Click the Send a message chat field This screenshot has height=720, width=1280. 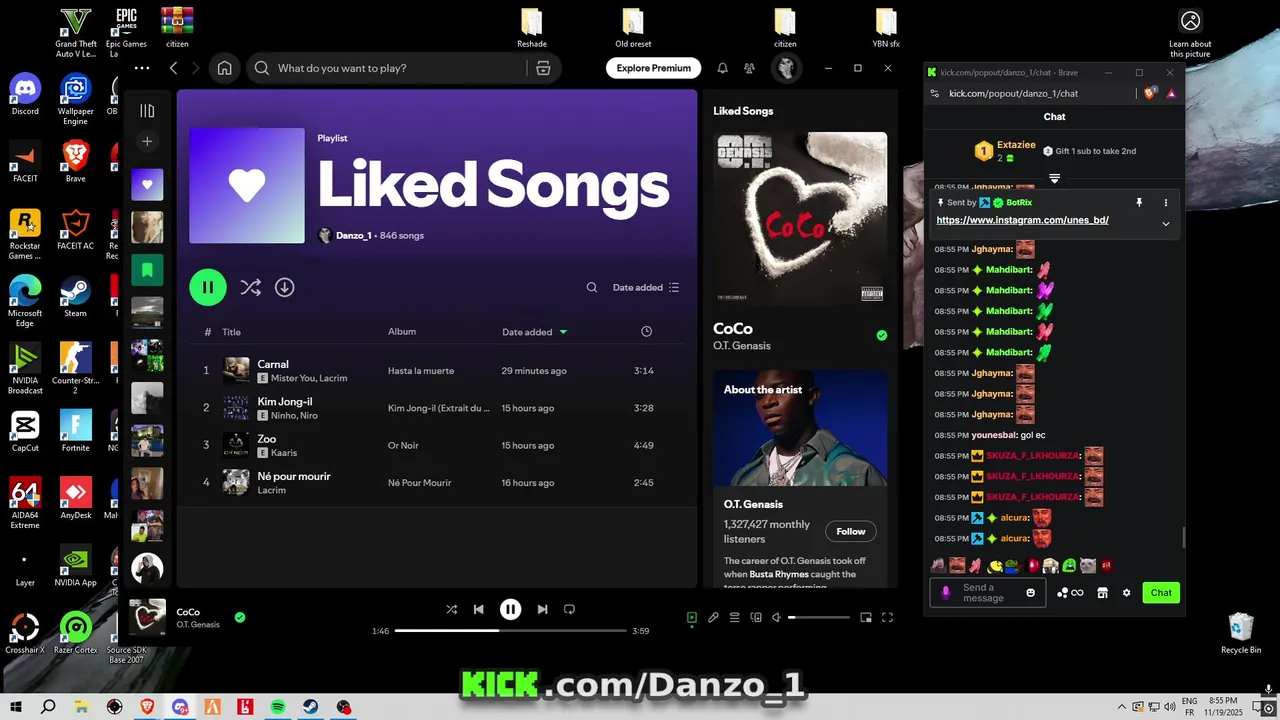point(987,593)
